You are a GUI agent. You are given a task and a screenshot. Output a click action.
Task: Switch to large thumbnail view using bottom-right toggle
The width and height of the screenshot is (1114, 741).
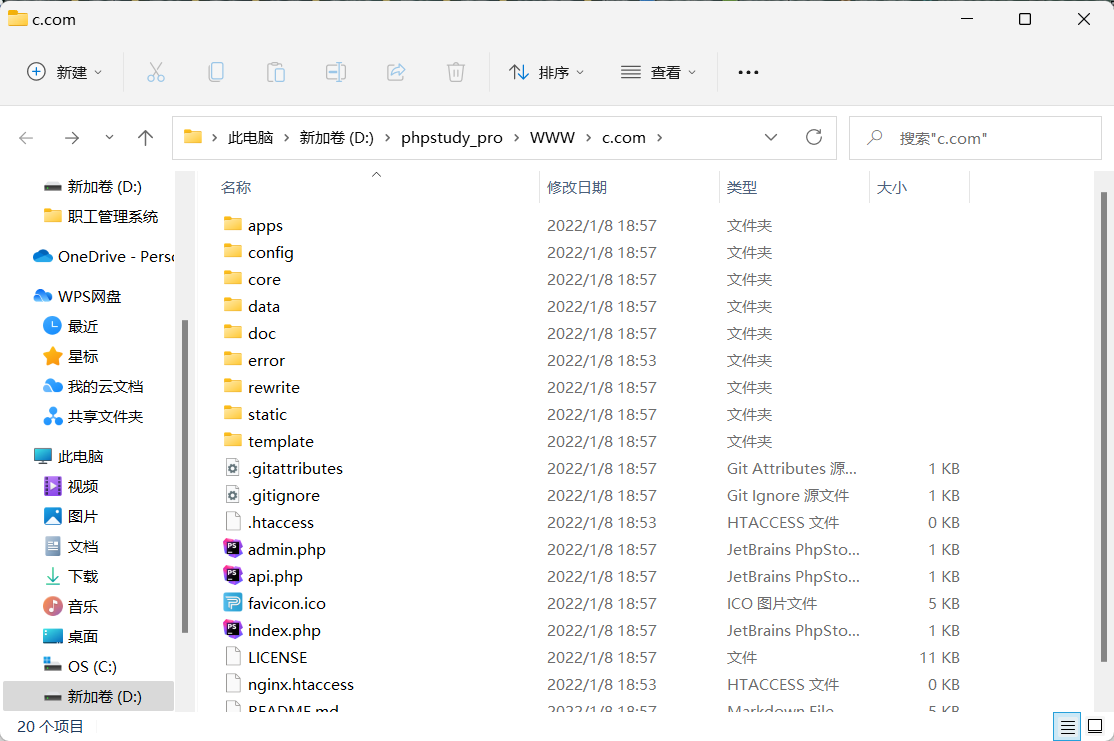coord(1094,727)
